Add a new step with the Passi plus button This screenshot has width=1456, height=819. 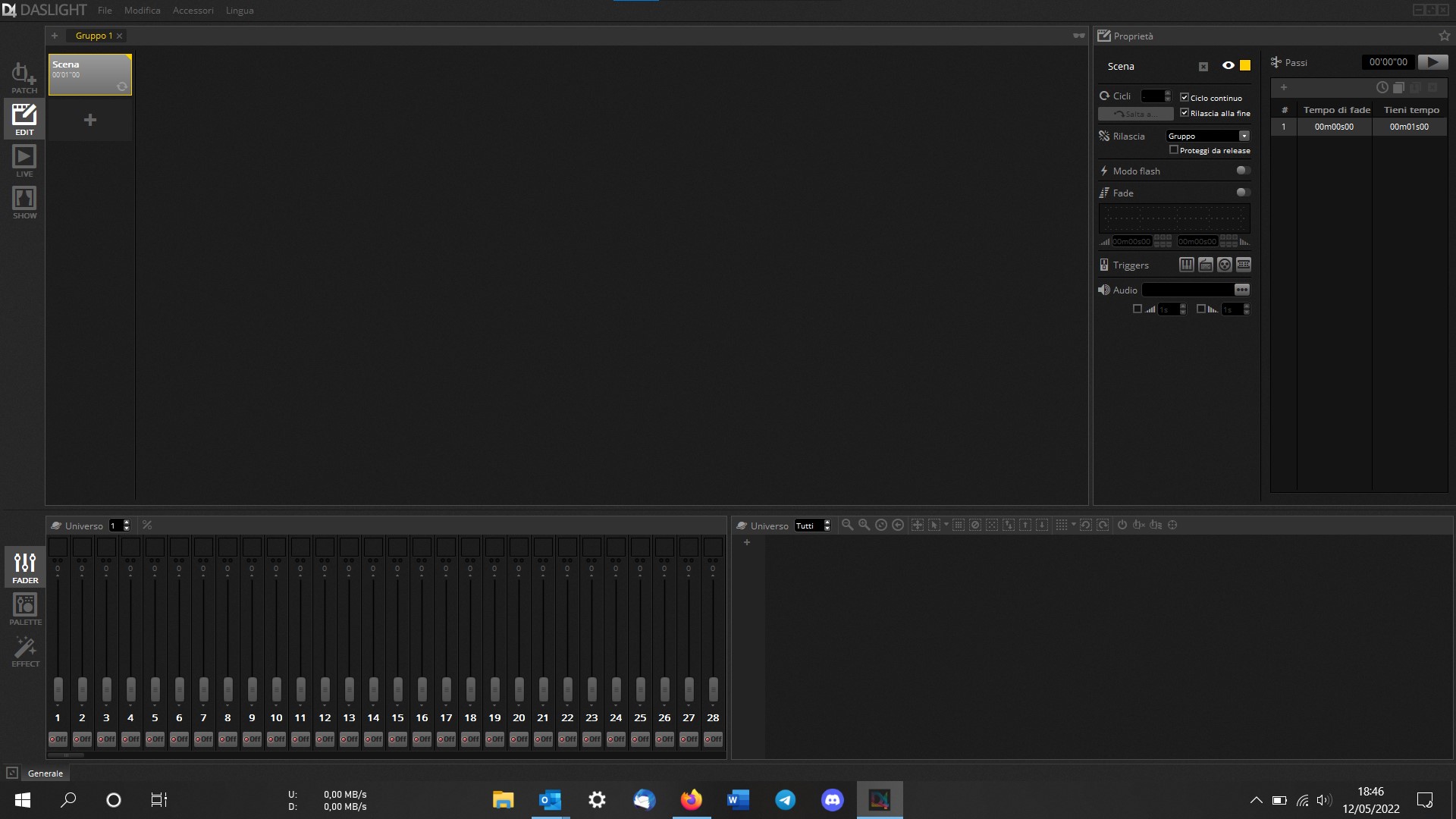tap(1284, 87)
